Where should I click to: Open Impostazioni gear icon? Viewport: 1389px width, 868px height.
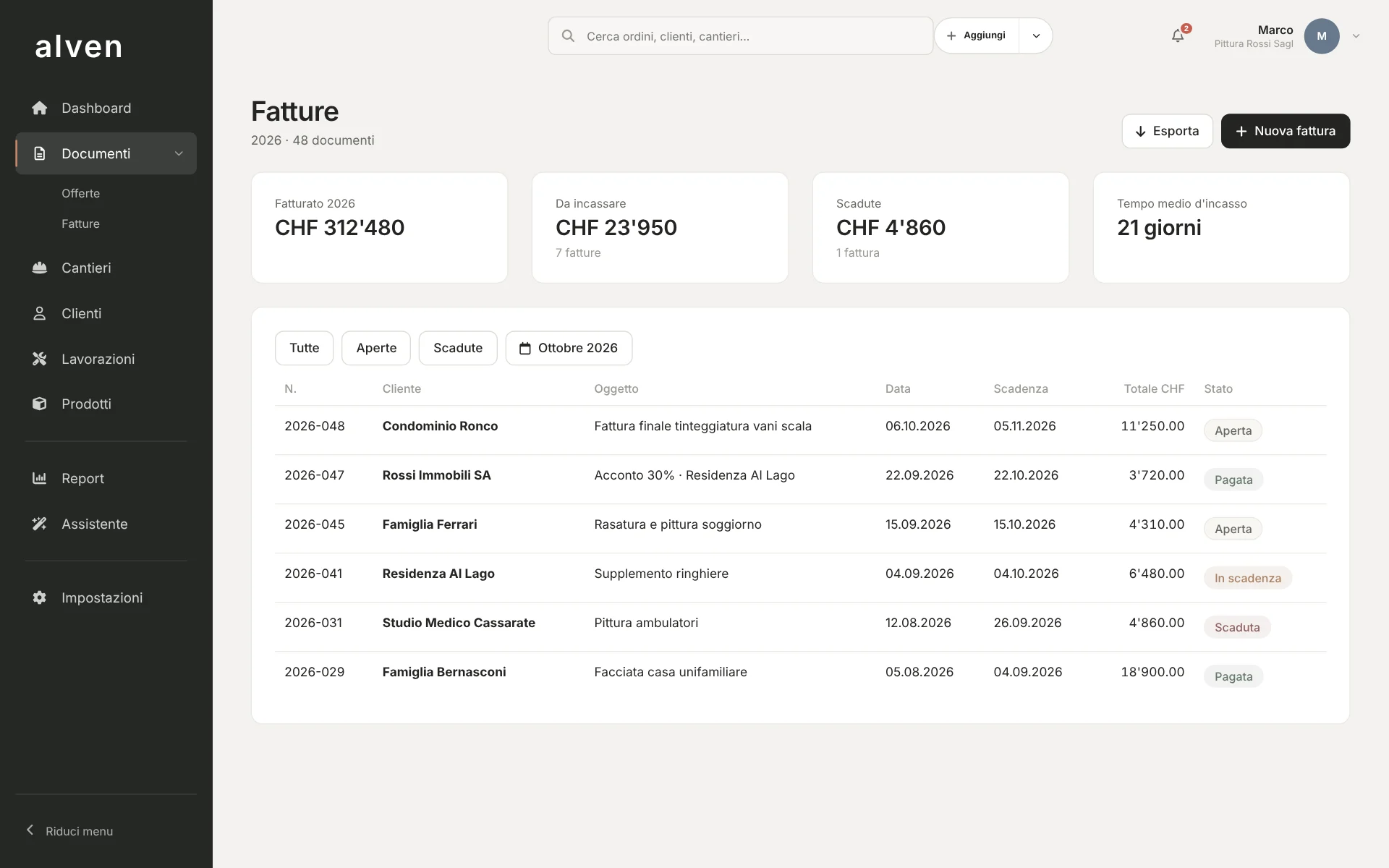pos(40,597)
